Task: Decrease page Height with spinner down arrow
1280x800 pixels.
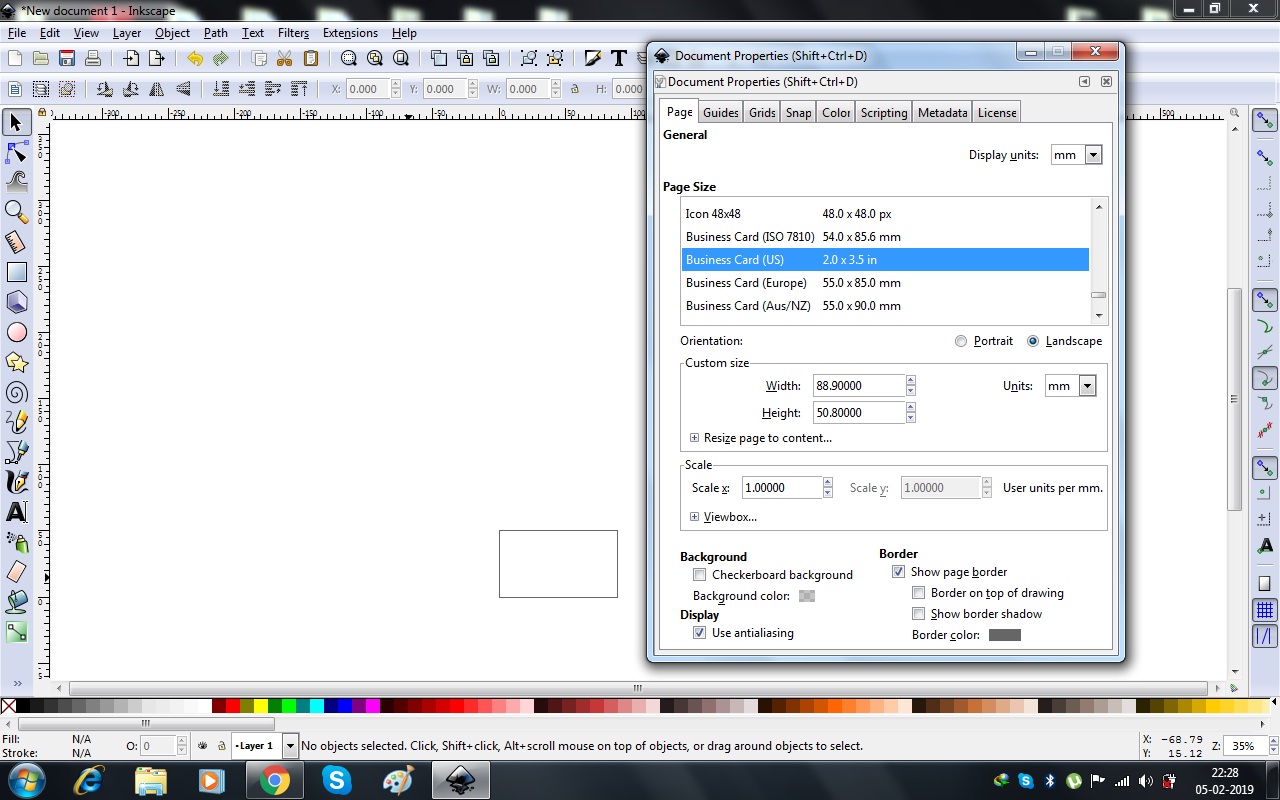Action: point(911,418)
